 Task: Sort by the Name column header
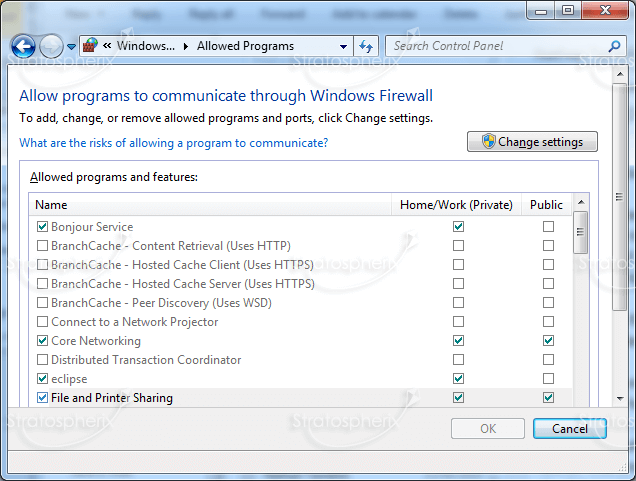[x=210, y=205]
